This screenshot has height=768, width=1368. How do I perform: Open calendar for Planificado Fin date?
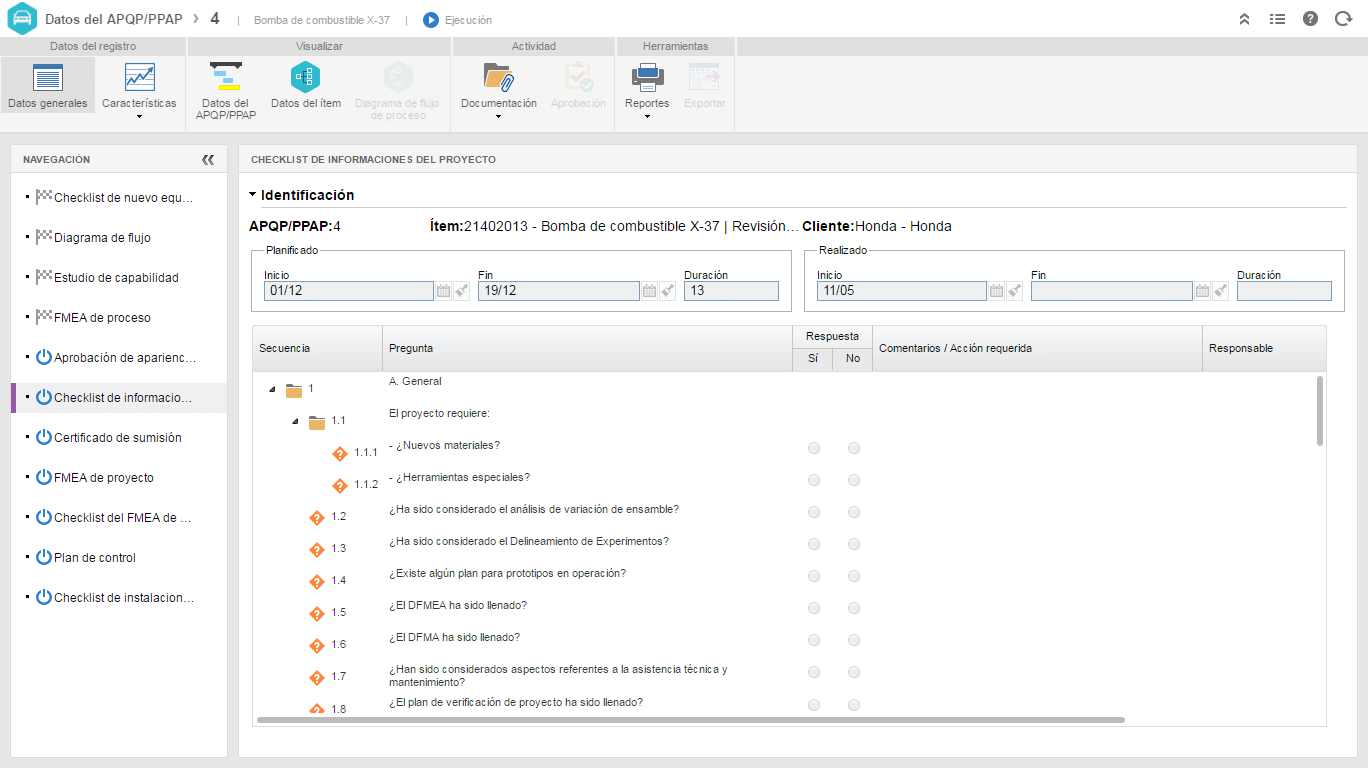tap(650, 291)
